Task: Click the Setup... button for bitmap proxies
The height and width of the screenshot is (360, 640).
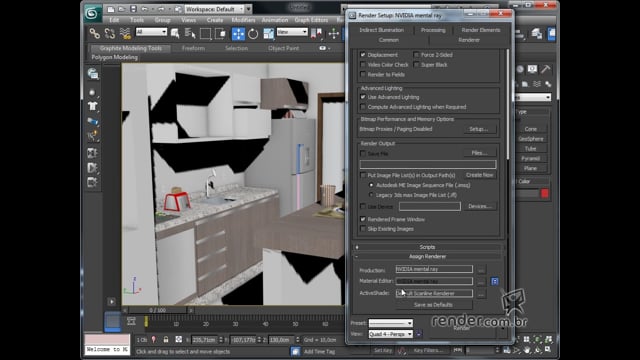Action: coord(478,129)
